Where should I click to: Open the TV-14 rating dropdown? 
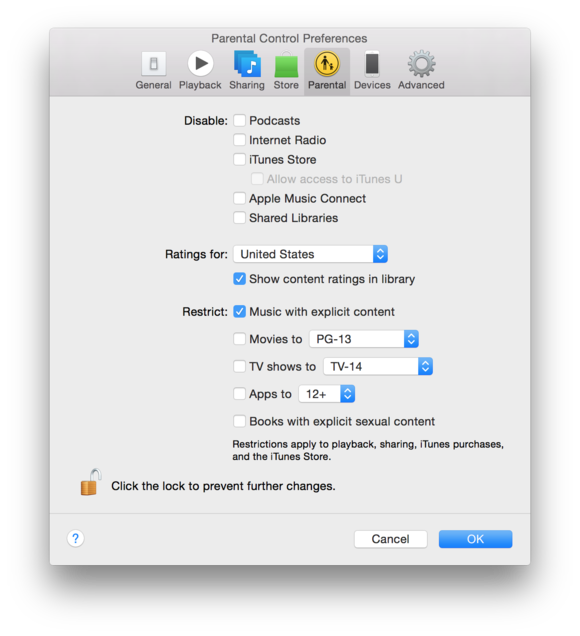pyautogui.click(x=378, y=367)
